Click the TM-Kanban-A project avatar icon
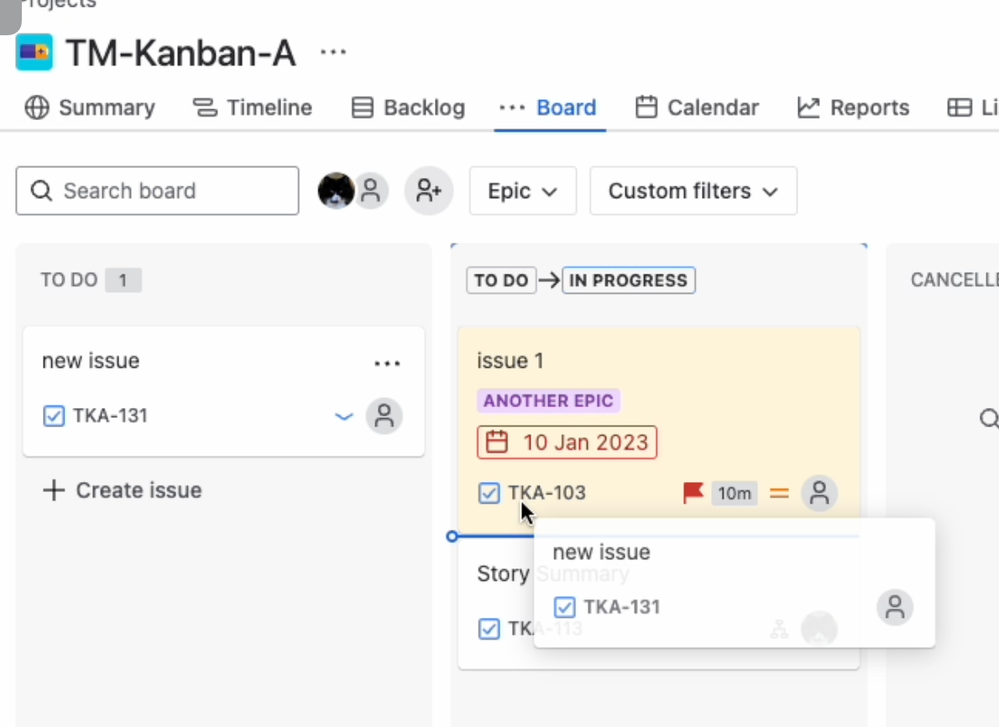This screenshot has height=727, width=999. point(34,52)
